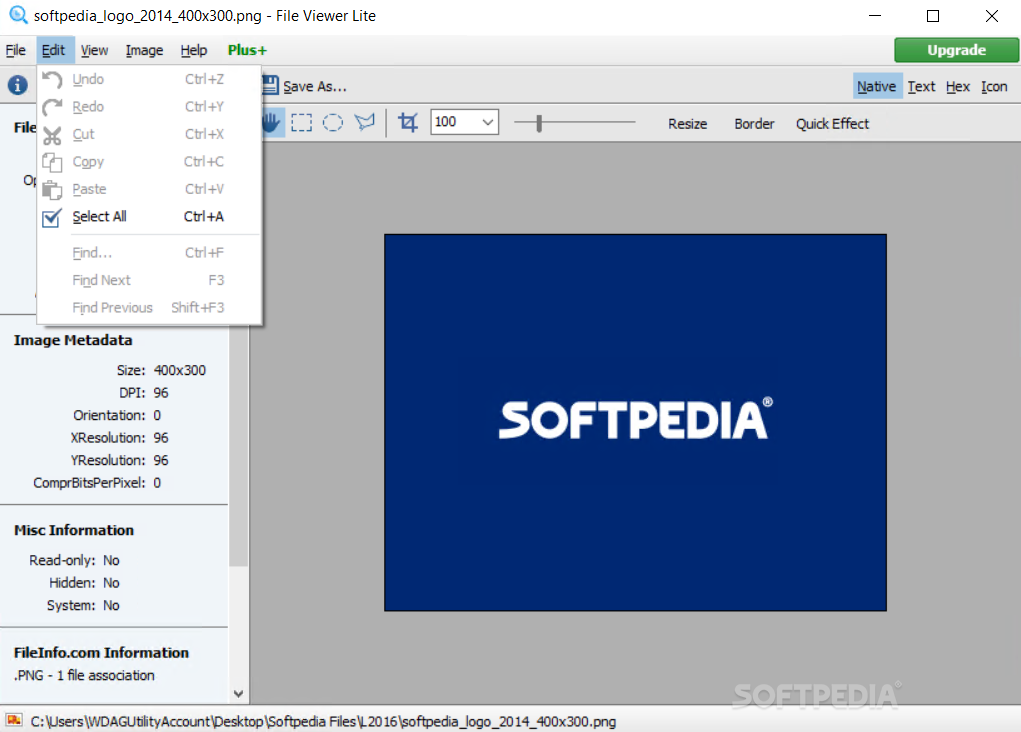Screen dimensions: 1021x732
Task: Click the XResolution value 96
Action: click(161, 438)
